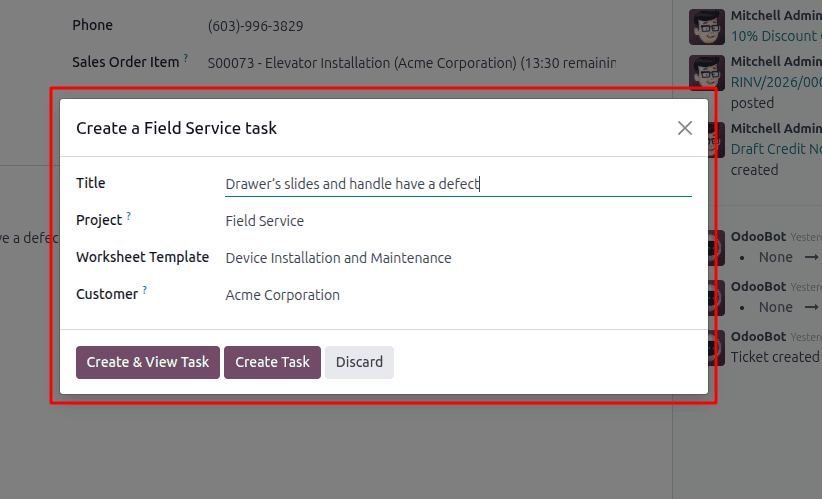Viewport: 822px width, 499px height.
Task: Click the Create & View Task button
Action: tap(148, 362)
